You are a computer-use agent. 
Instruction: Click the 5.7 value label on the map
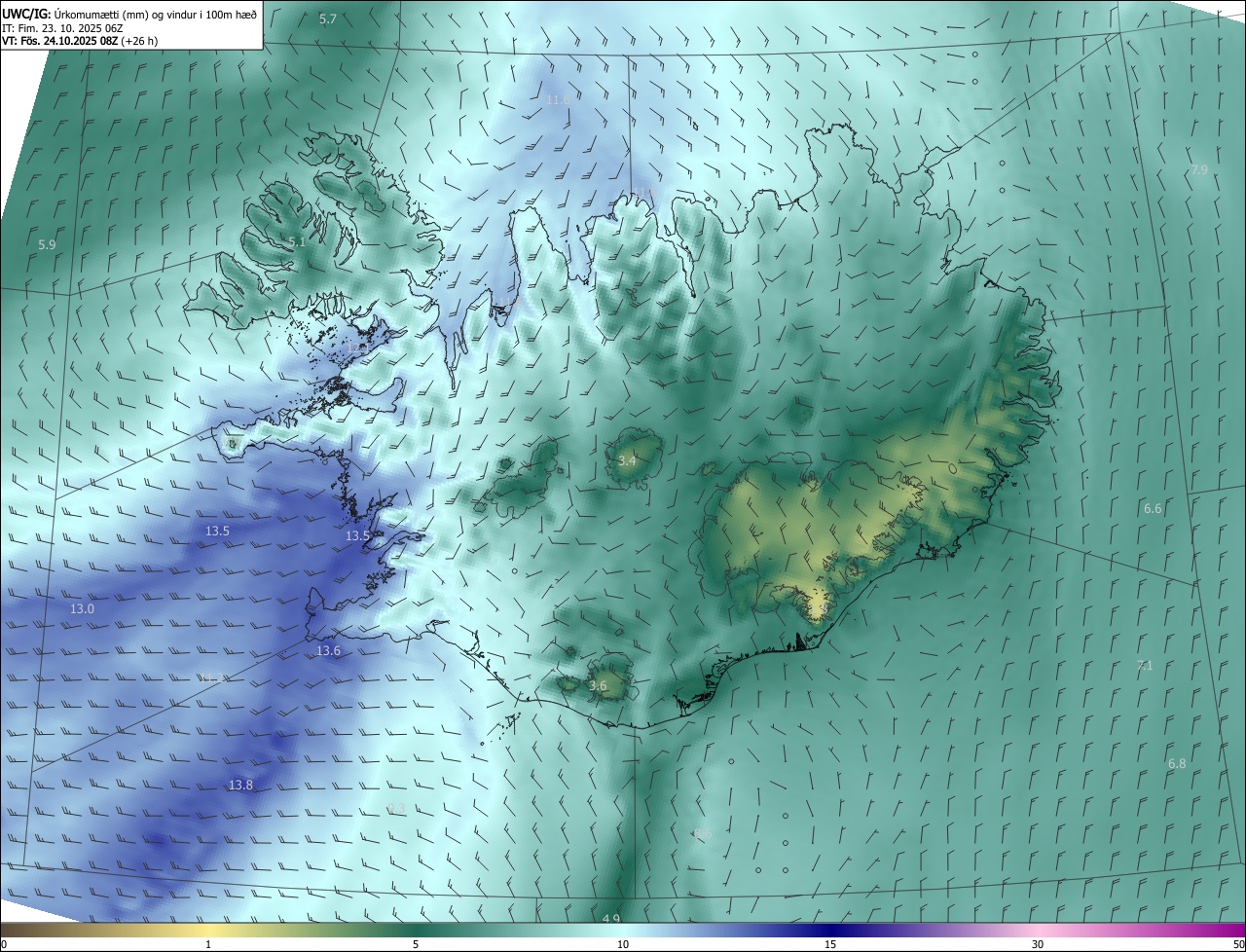point(328,19)
